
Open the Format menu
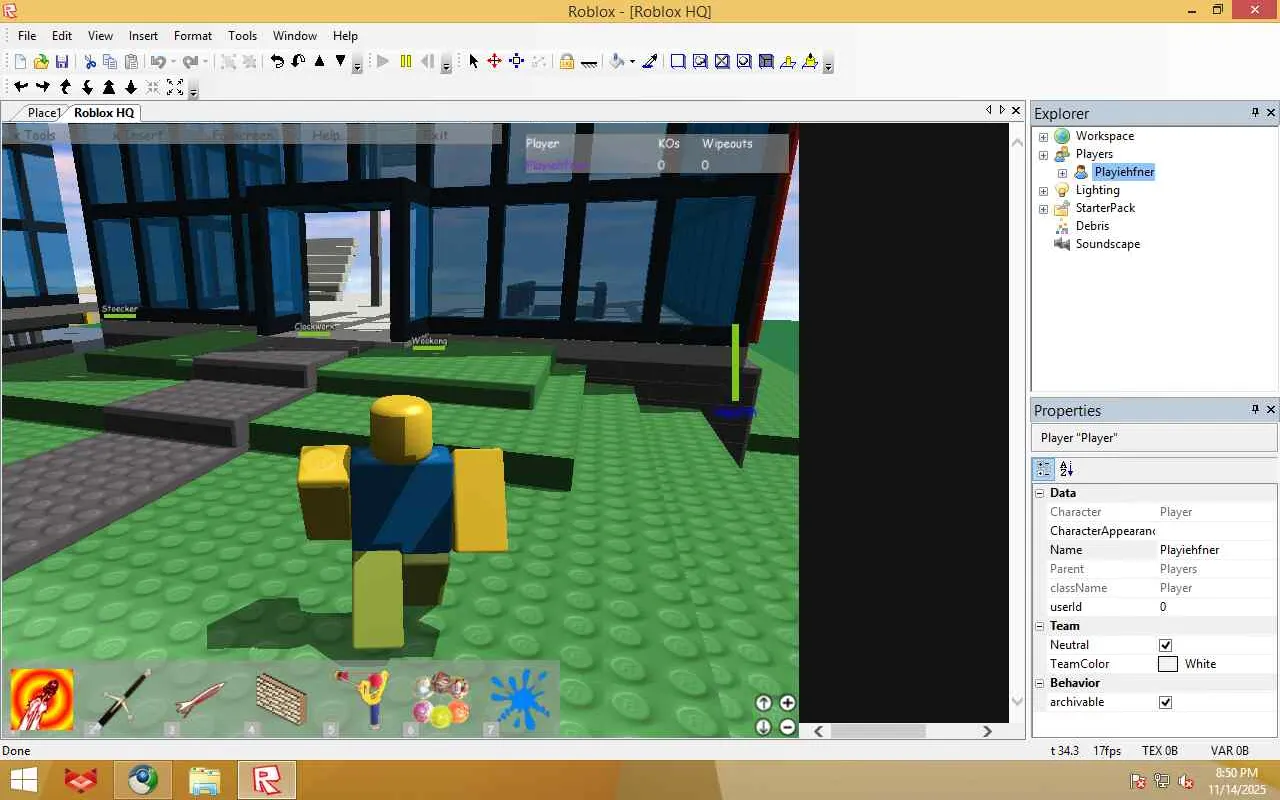point(193,36)
